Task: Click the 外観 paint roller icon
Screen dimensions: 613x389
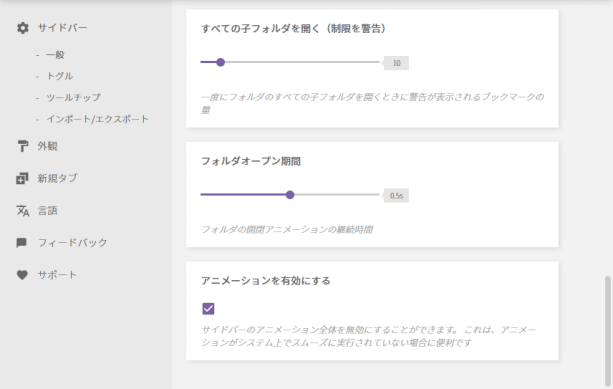Action: 23,146
